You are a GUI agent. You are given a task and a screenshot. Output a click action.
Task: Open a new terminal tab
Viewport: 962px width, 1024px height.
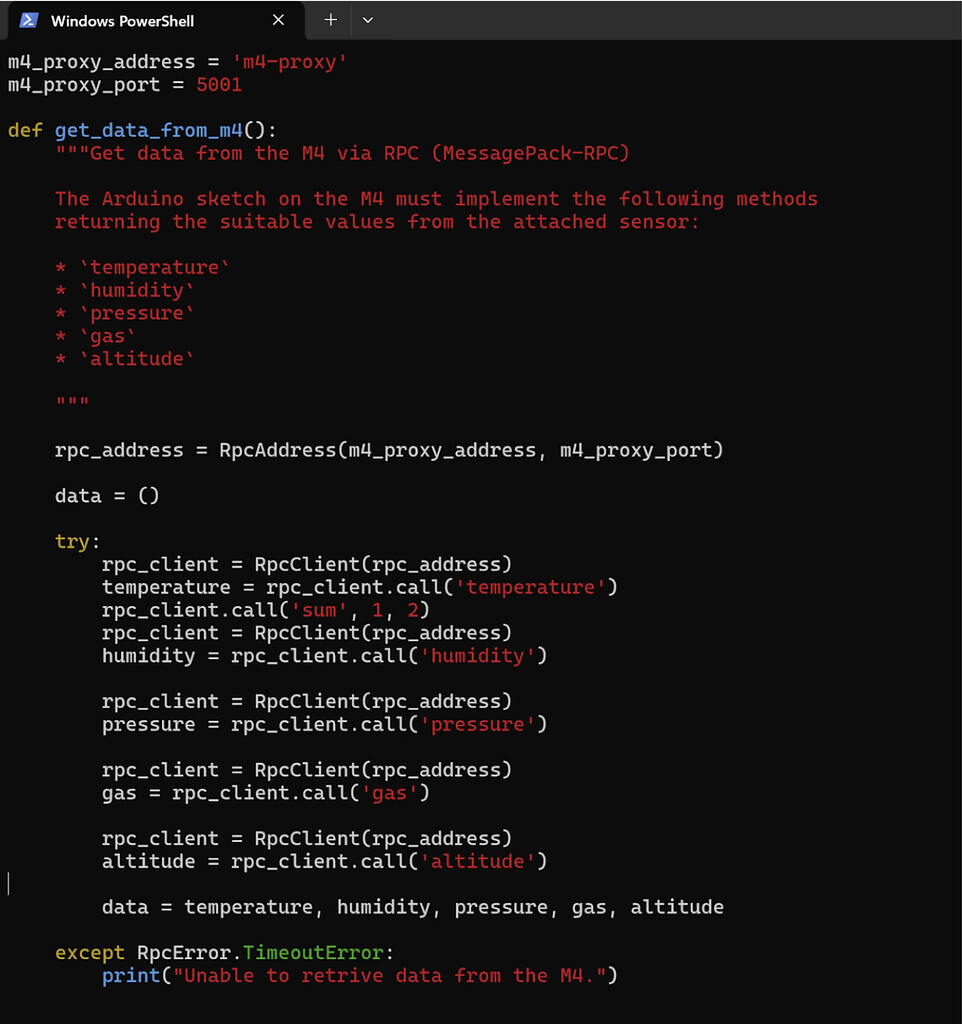pos(330,20)
